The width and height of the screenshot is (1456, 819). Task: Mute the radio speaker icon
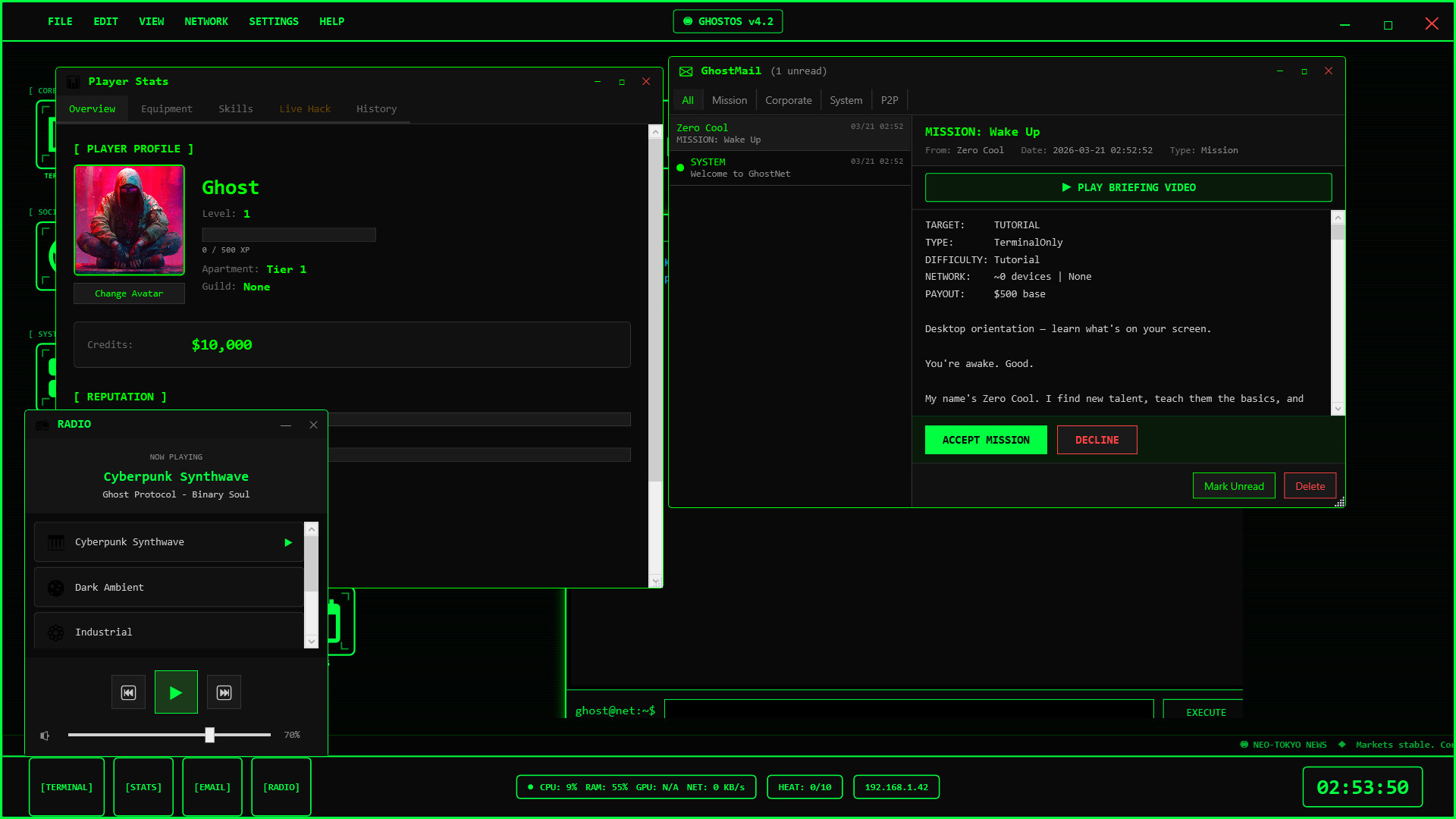[x=45, y=736]
